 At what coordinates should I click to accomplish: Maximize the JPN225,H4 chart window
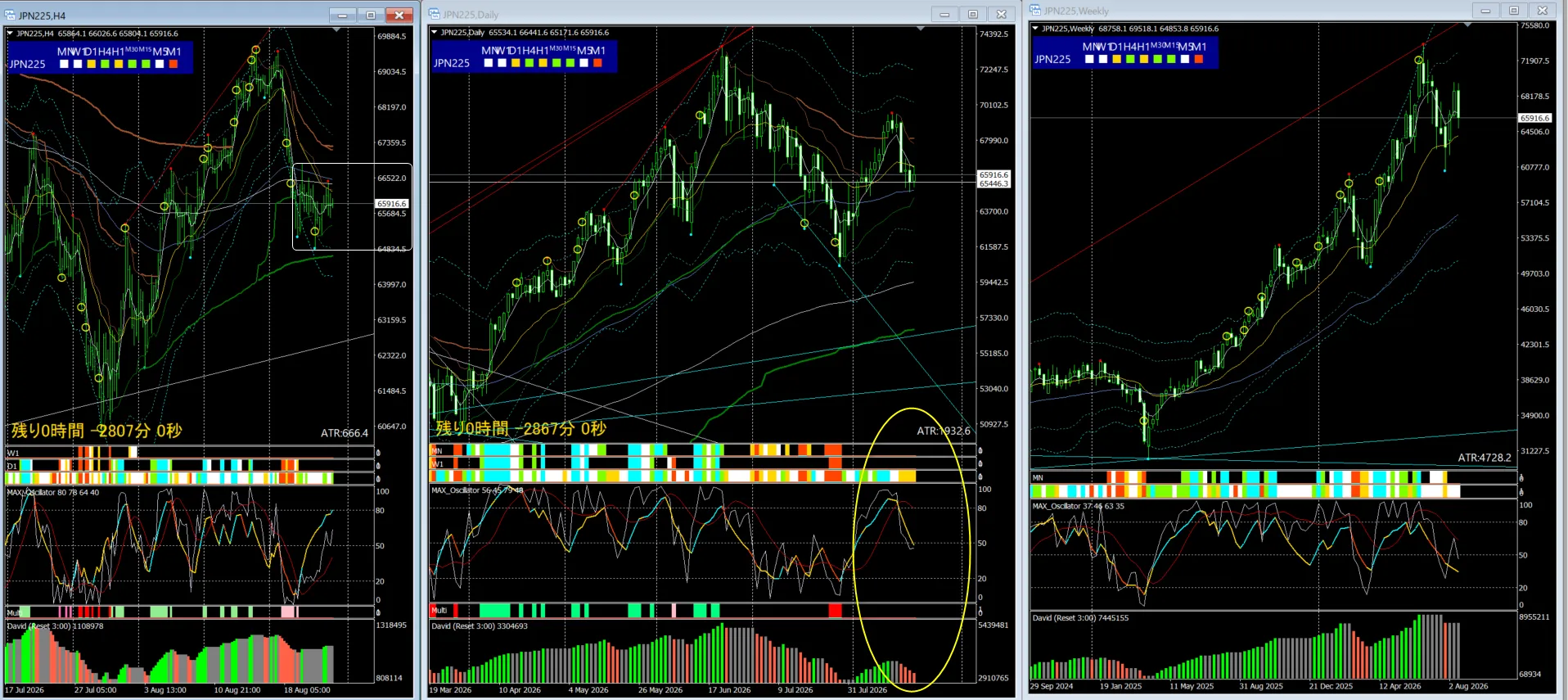click(371, 15)
